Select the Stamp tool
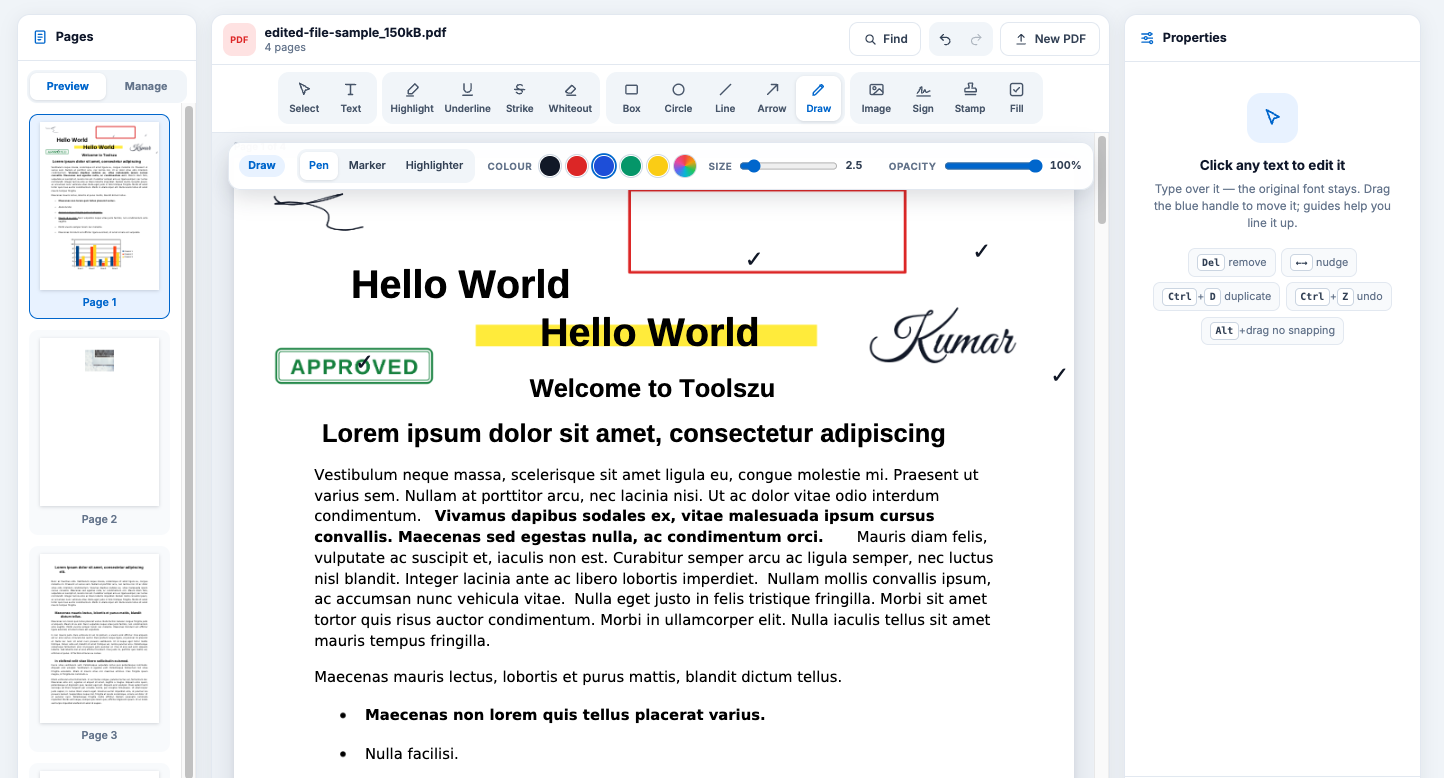Image resolution: width=1444 pixels, height=778 pixels. (970, 98)
